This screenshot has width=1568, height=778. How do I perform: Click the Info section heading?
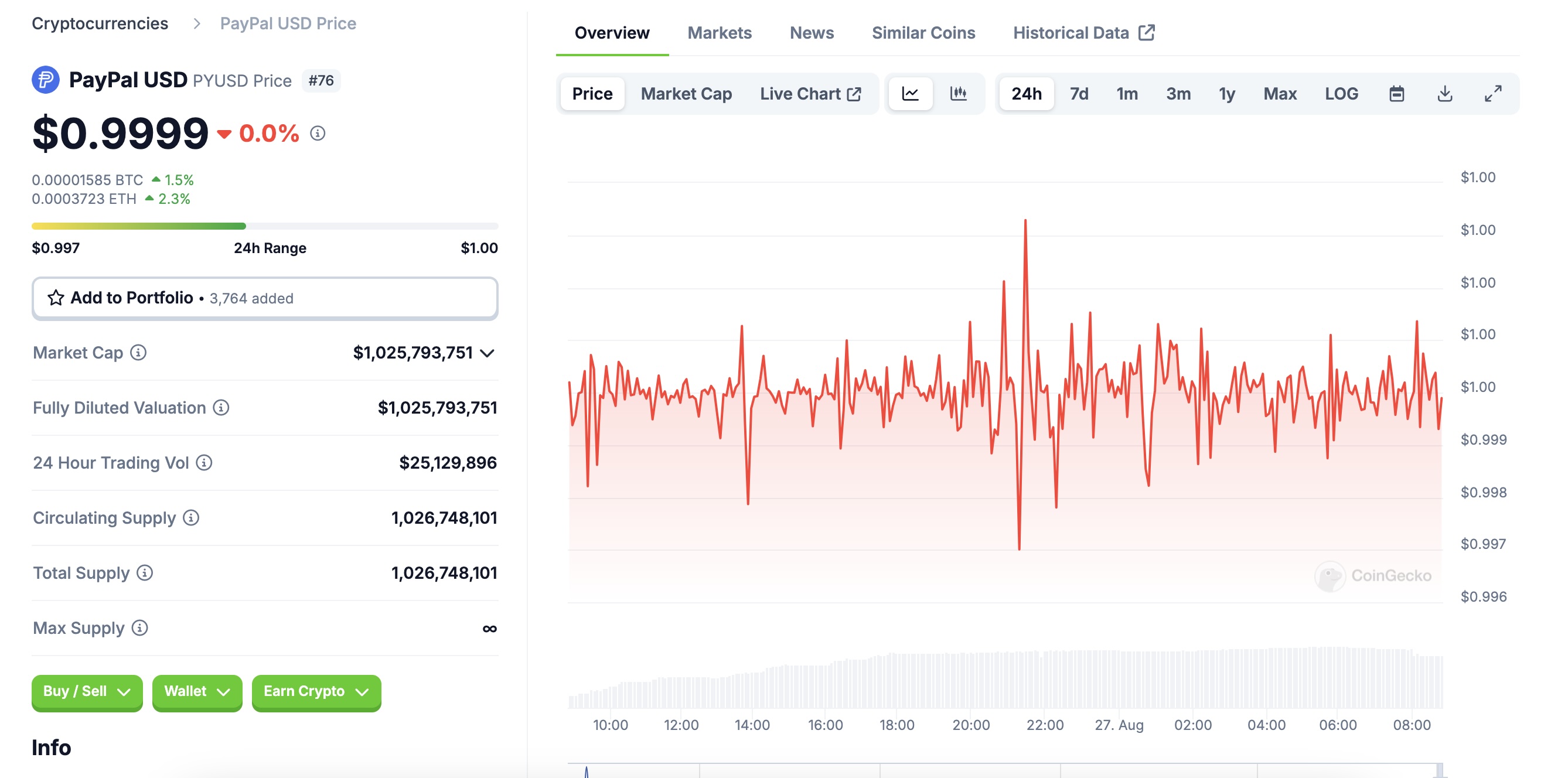(51, 748)
